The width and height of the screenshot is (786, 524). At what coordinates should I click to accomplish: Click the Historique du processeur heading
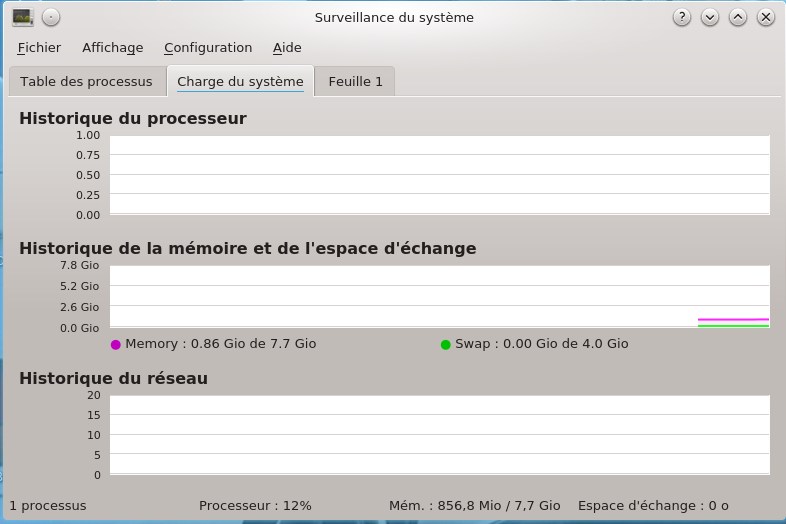coord(133,118)
